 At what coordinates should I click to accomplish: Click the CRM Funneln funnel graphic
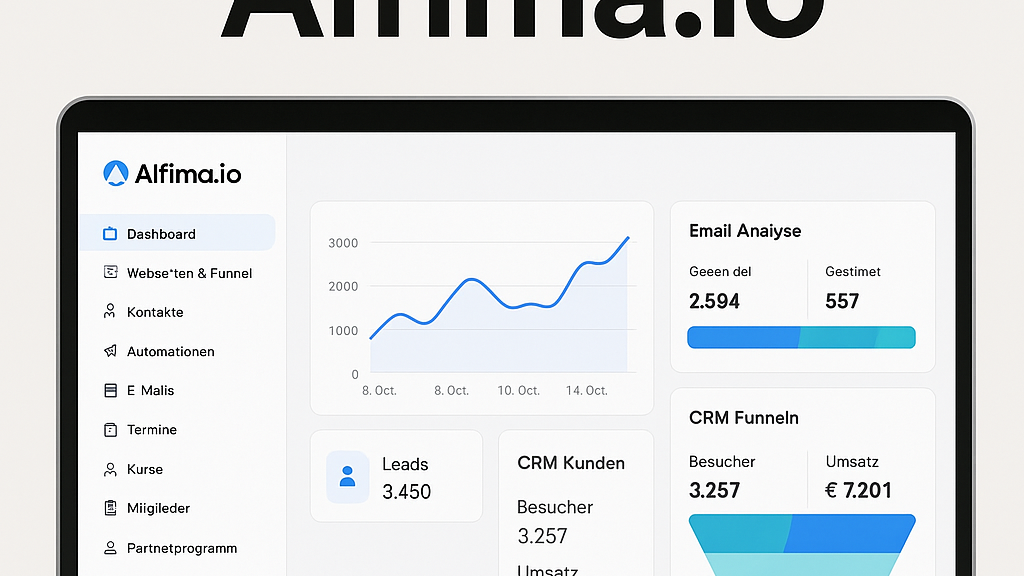802,545
